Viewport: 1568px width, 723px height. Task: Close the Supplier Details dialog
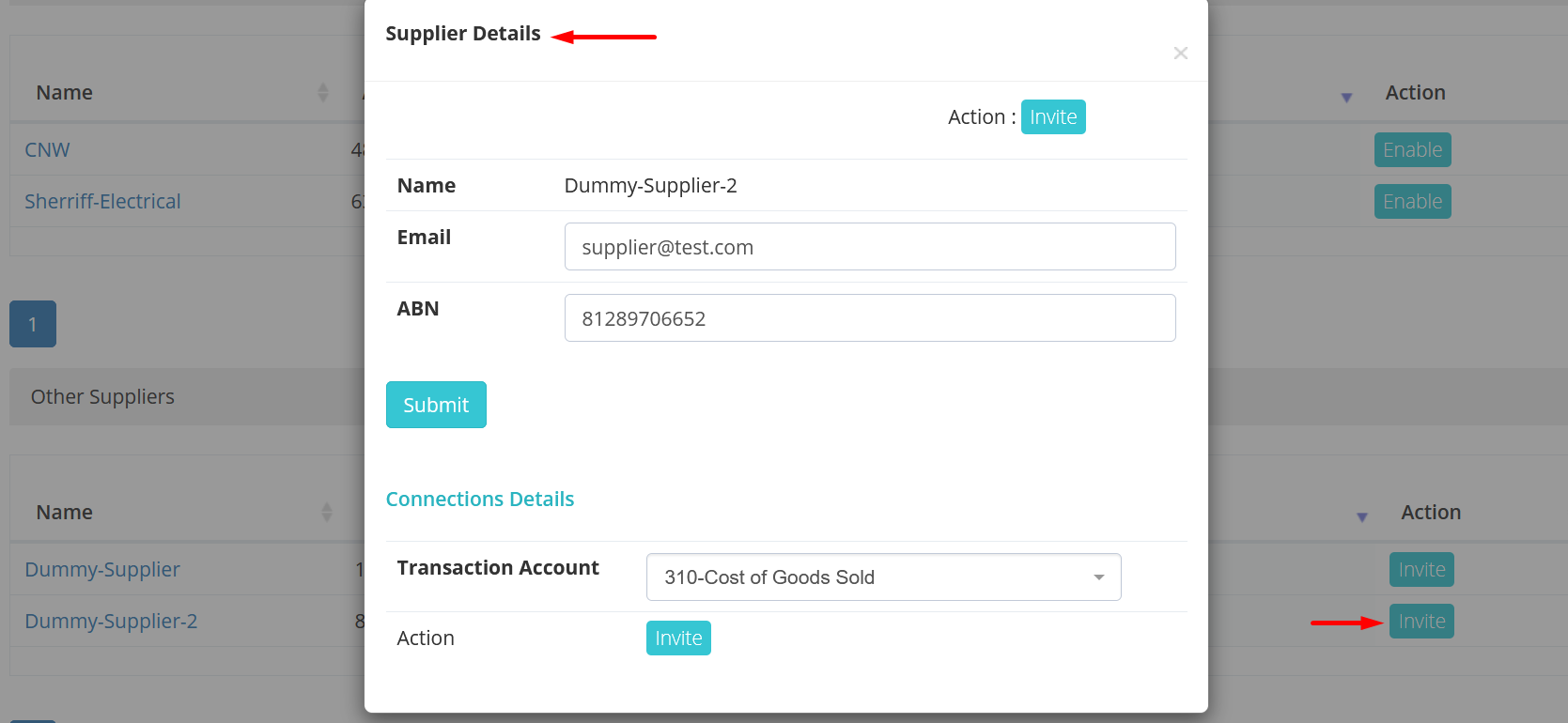pos(1180,54)
